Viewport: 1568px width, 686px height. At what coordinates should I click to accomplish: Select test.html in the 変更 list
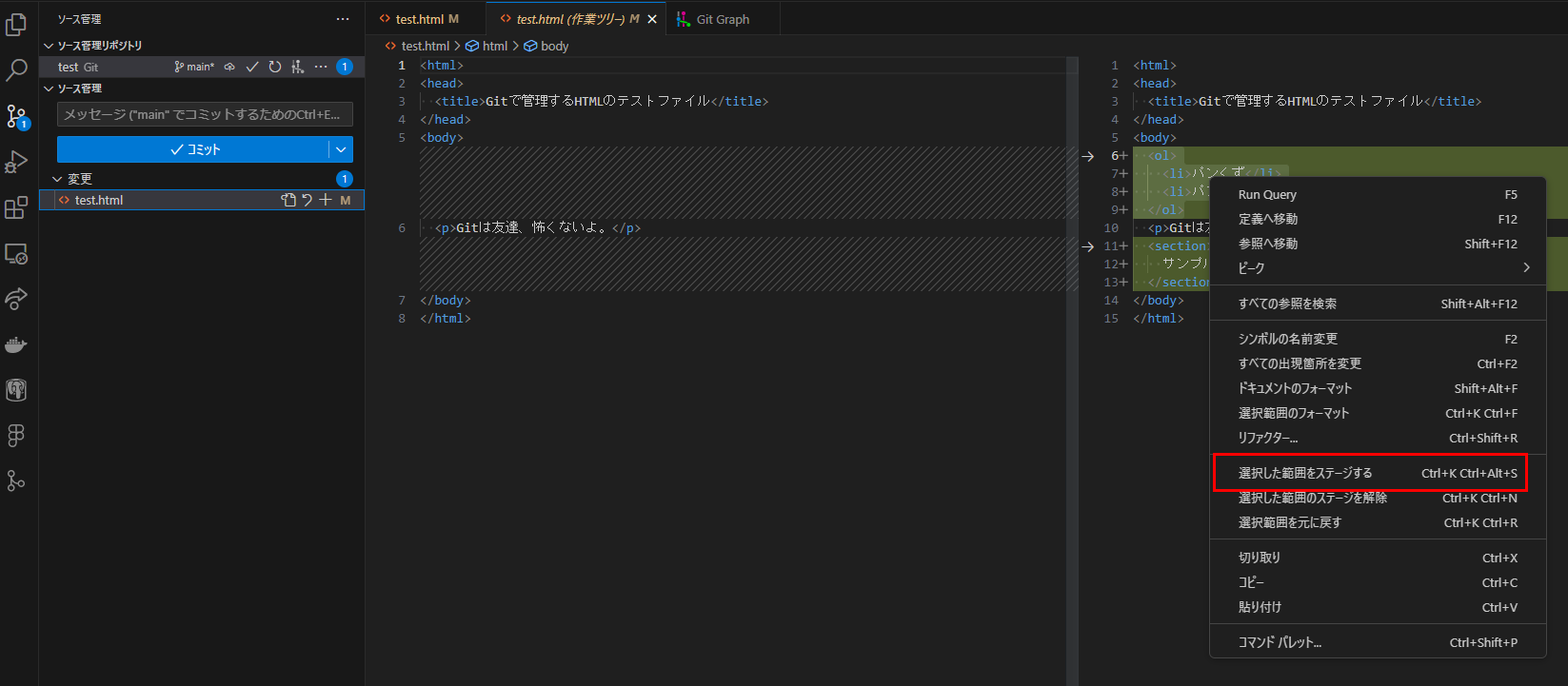pyautogui.click(x=202, y=200)
